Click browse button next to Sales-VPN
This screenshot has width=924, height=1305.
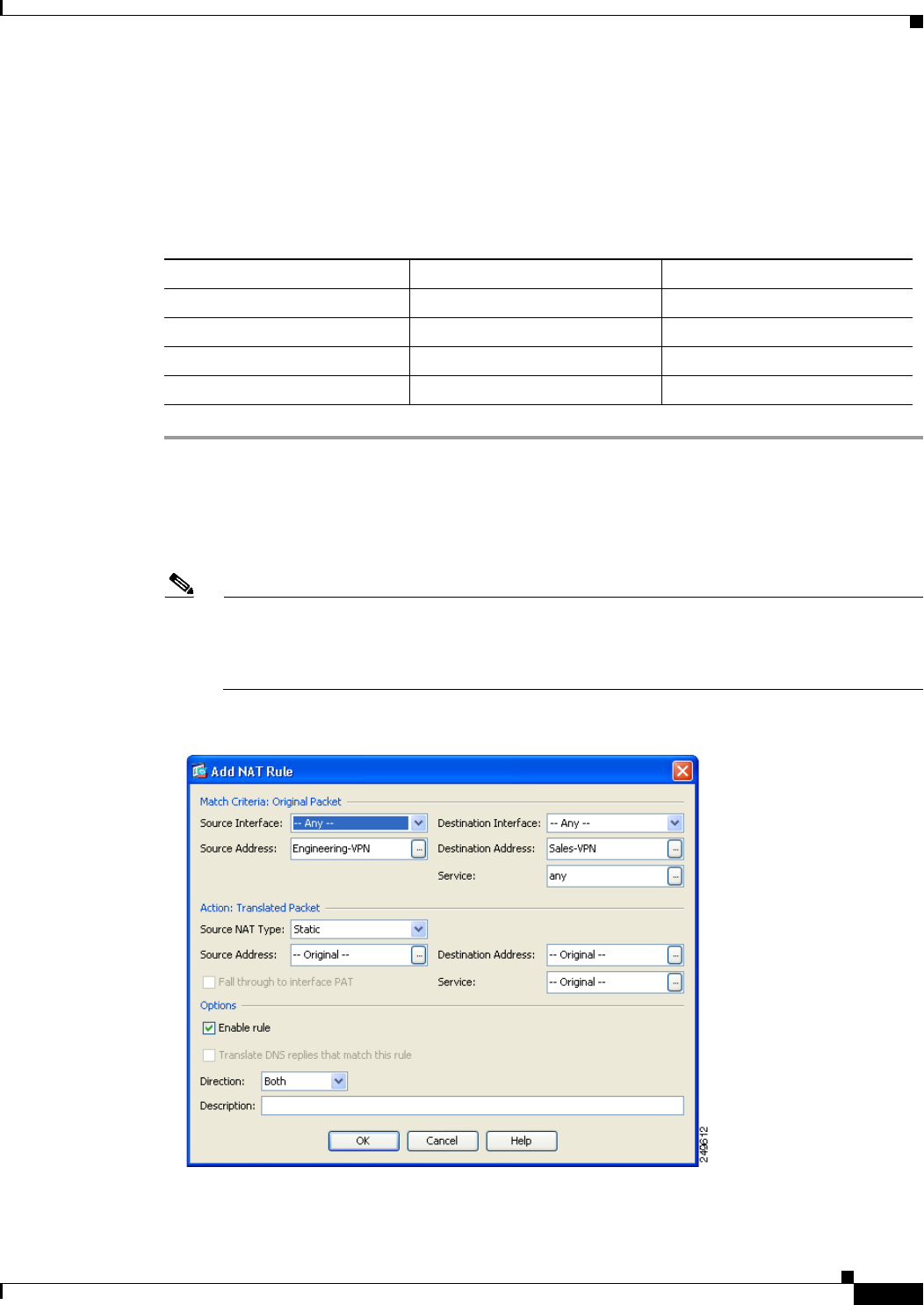click(675, 849)
